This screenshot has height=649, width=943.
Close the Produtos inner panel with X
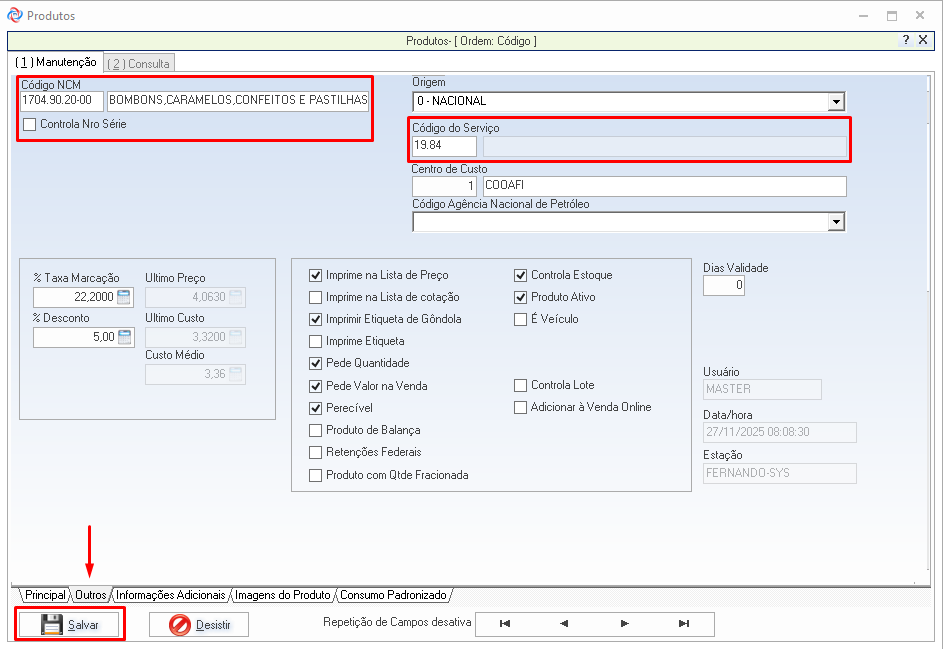click(x=925, y=40)
